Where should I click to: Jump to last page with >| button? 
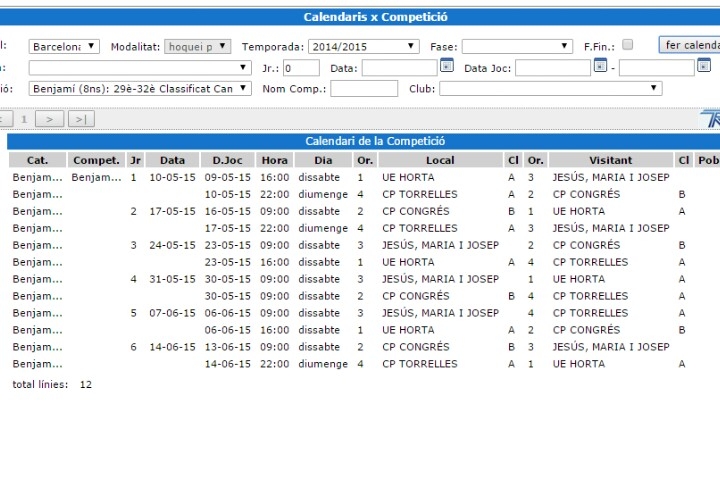click(81, 119)
